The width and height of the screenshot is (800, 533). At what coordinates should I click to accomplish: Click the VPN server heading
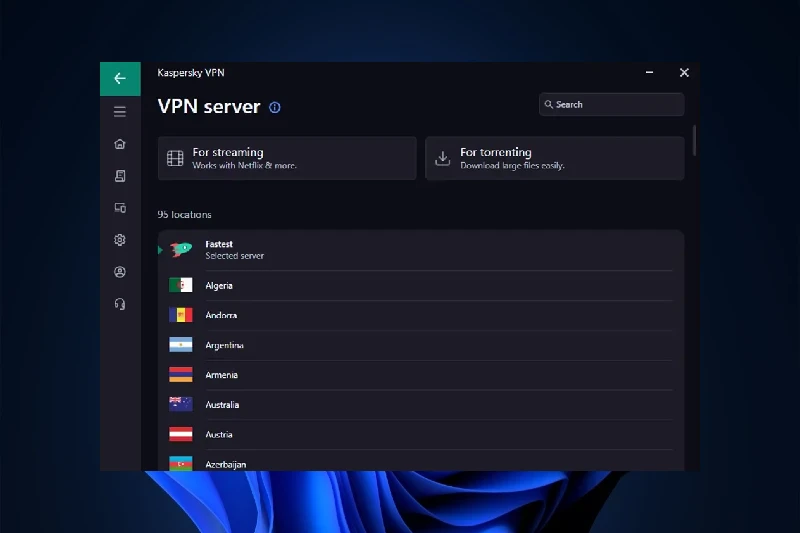pos(209,106)
